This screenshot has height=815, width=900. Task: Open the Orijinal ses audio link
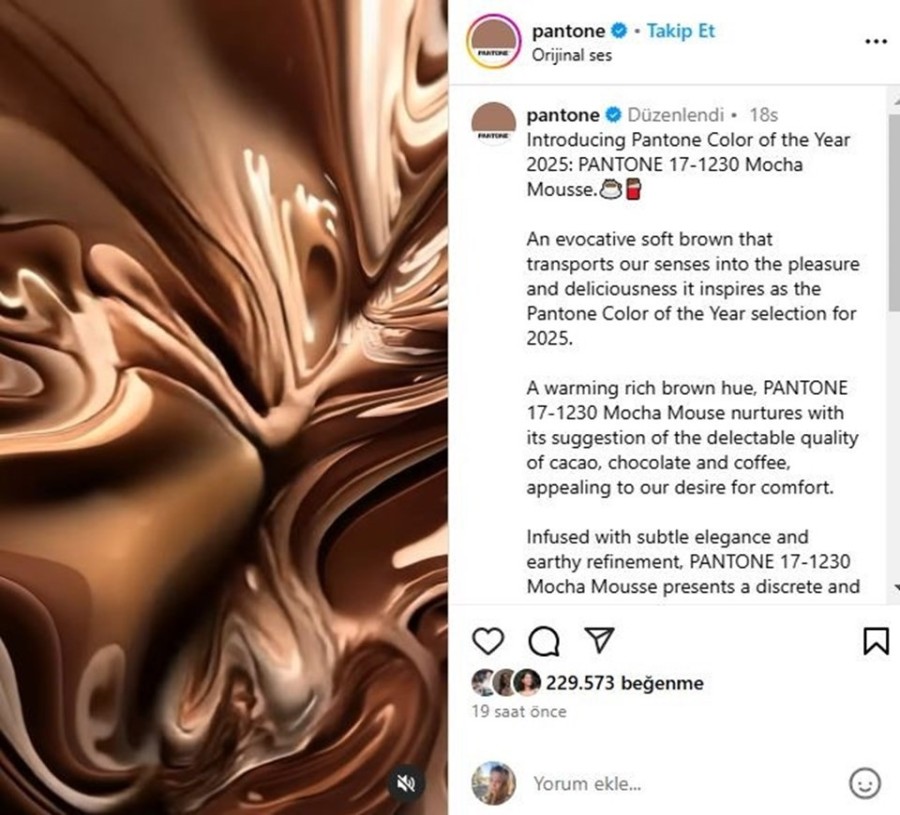pyautogui.click(x=571, y=55)
